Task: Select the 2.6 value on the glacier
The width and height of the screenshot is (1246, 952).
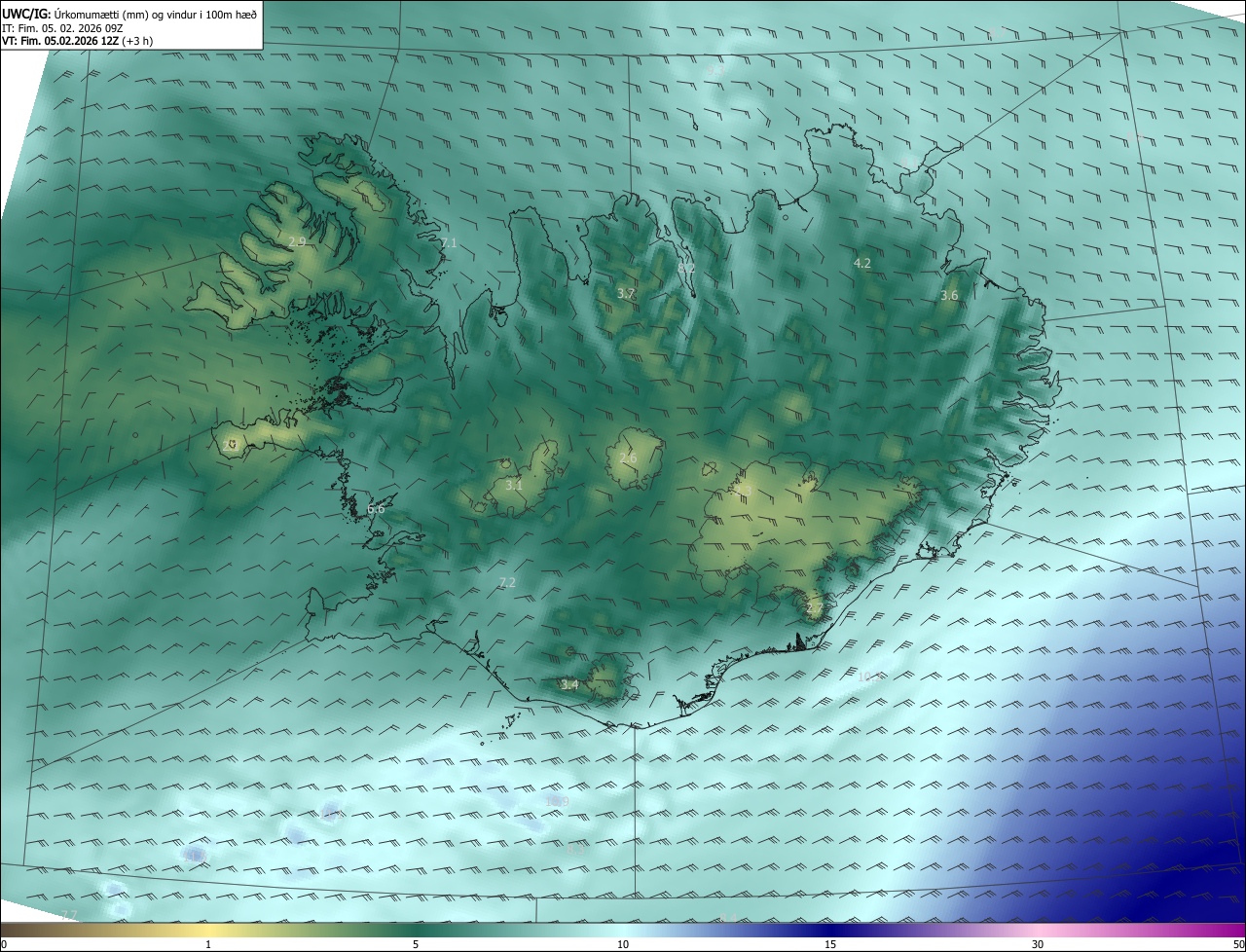Action: pyautogui.click(x=628, y=458)
